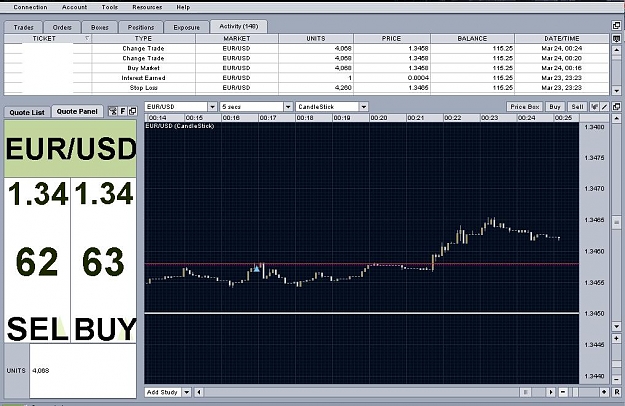
Task: Detach the chart into a separate window
Action: (616, 107)
